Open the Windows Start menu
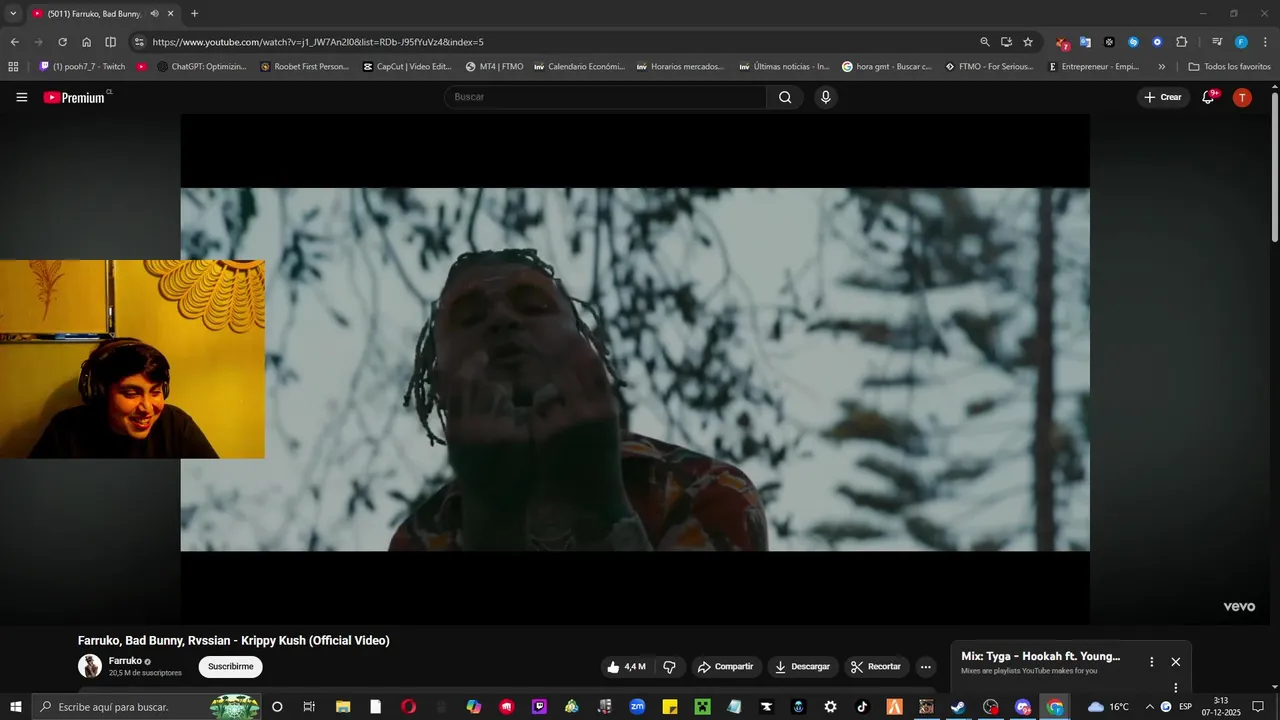 15,707
